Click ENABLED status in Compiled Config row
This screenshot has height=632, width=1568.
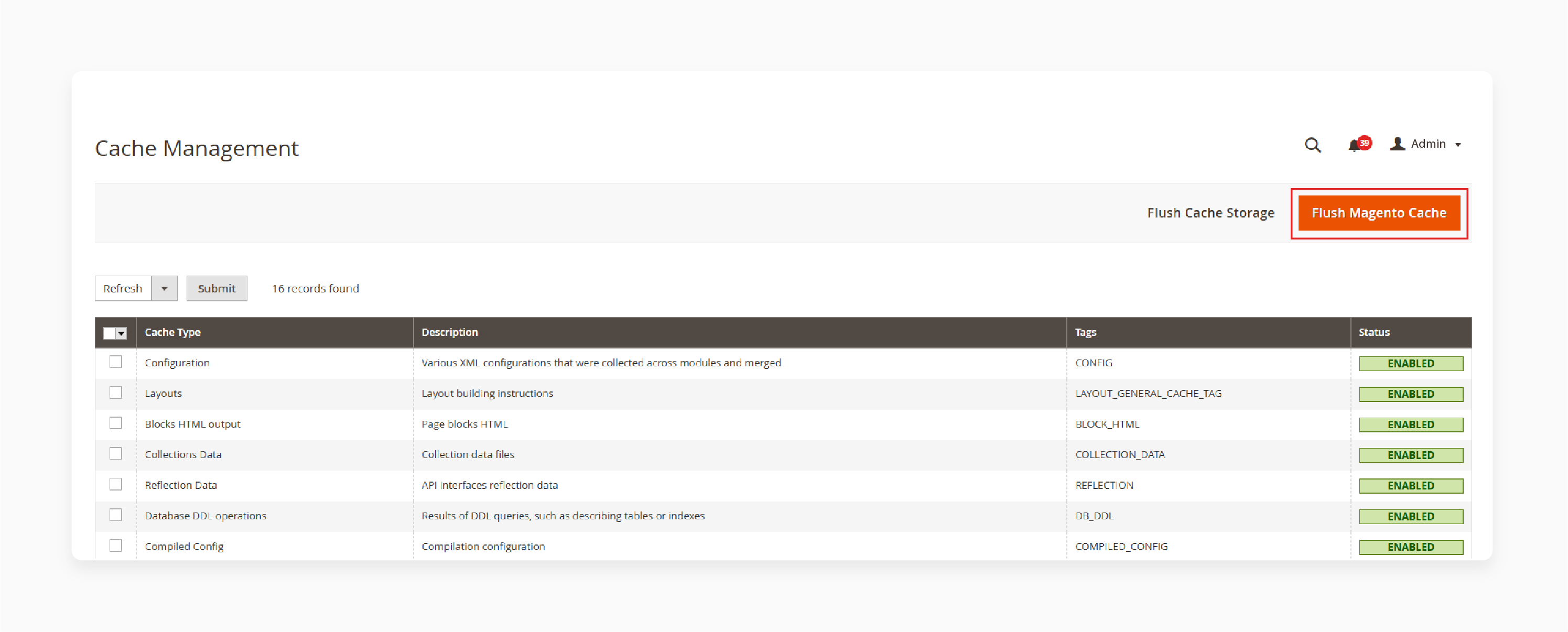pos(1411,547)
